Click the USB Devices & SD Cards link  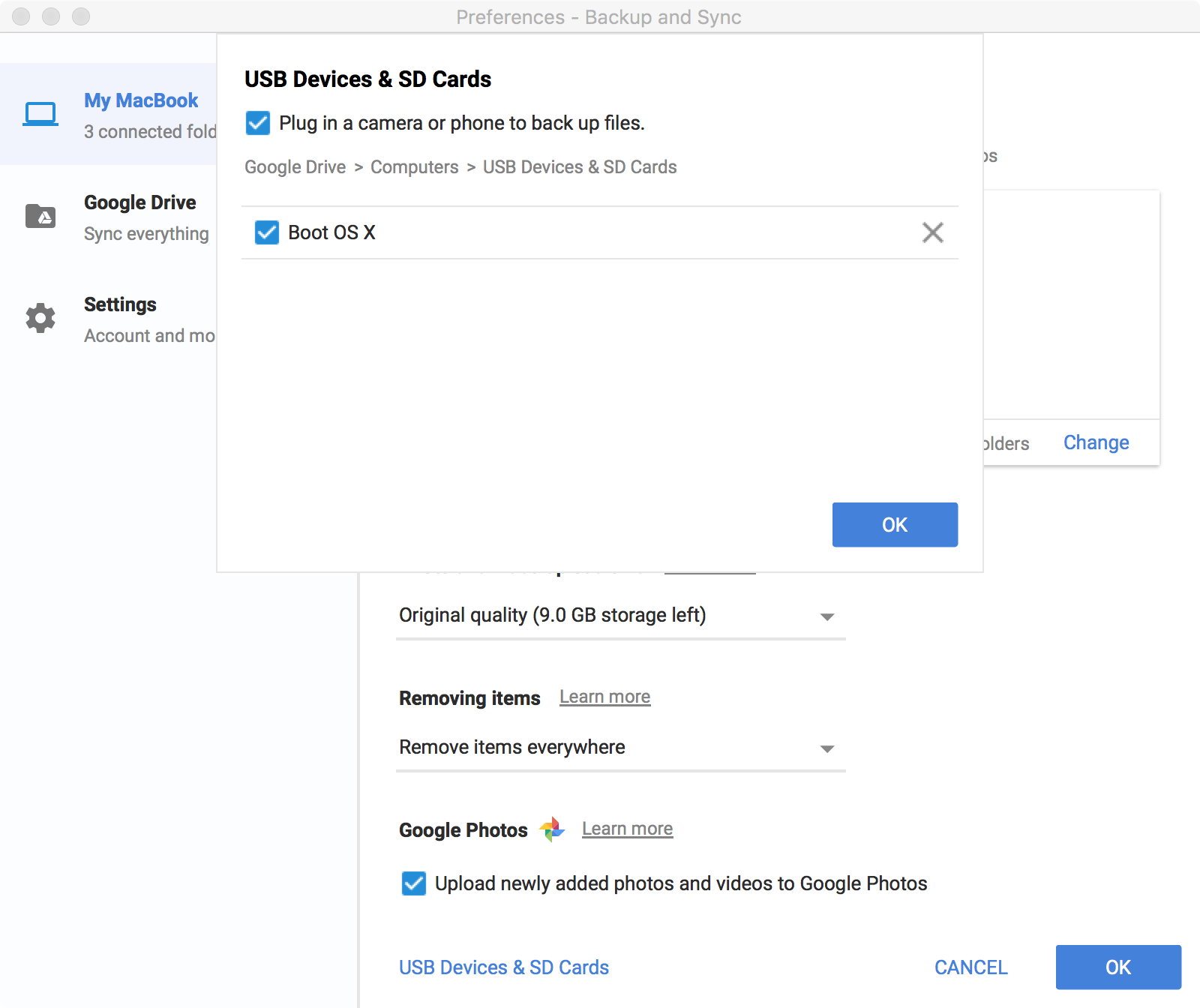click(x=503, y=967)
